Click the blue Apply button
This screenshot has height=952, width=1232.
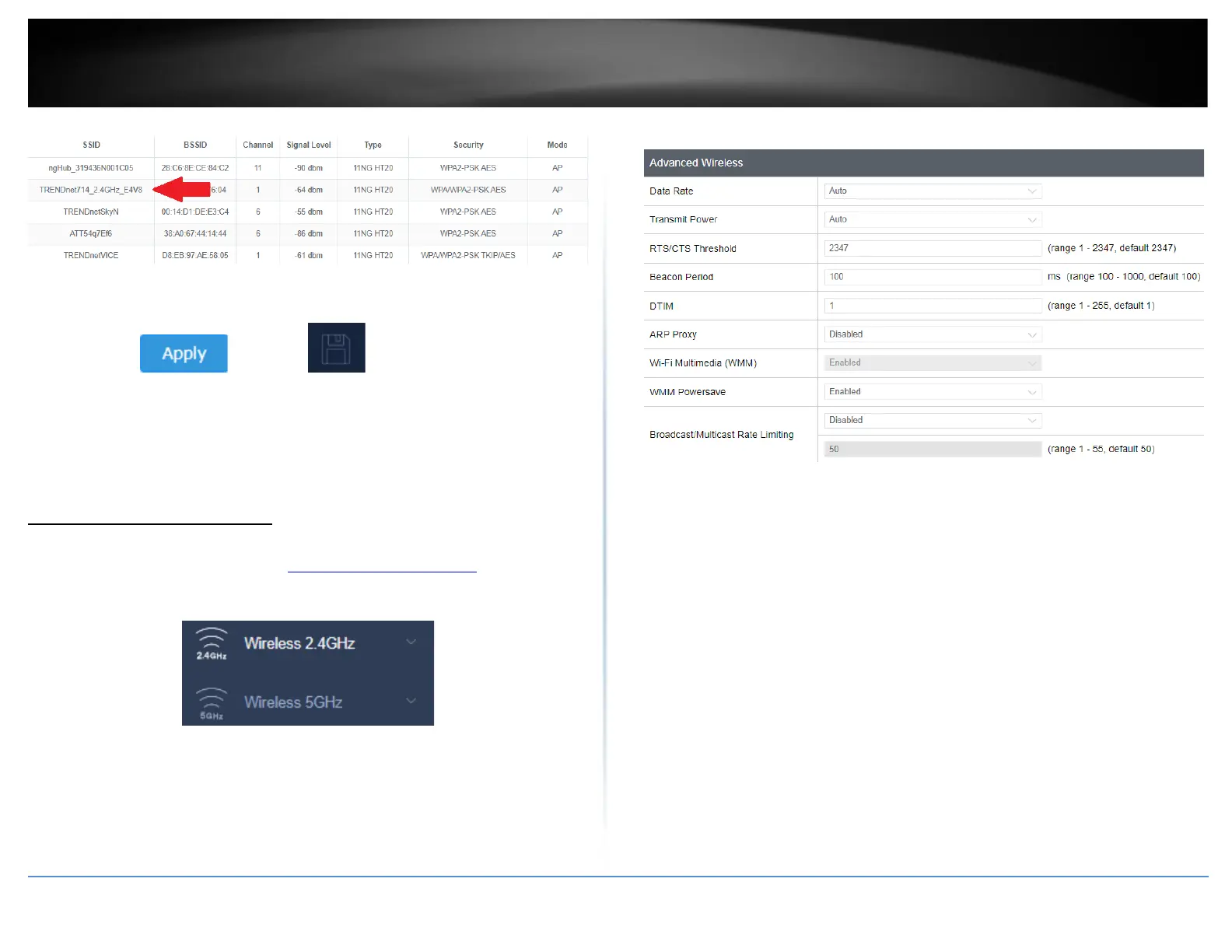(184, 353)
